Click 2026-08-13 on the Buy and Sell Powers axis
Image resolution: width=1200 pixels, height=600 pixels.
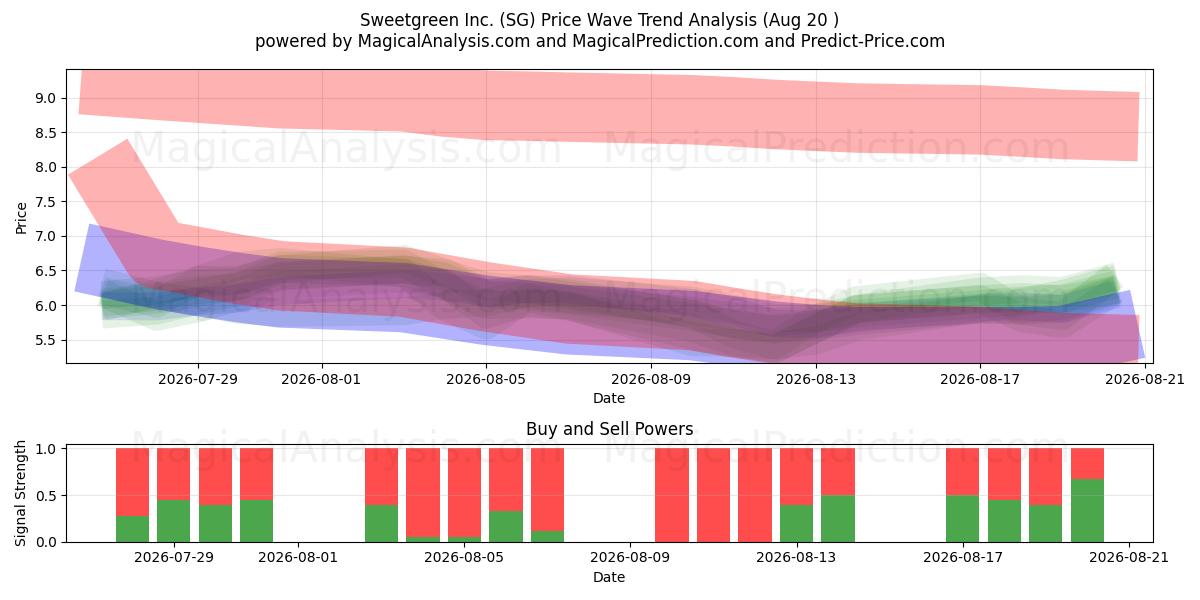(797, 558)
